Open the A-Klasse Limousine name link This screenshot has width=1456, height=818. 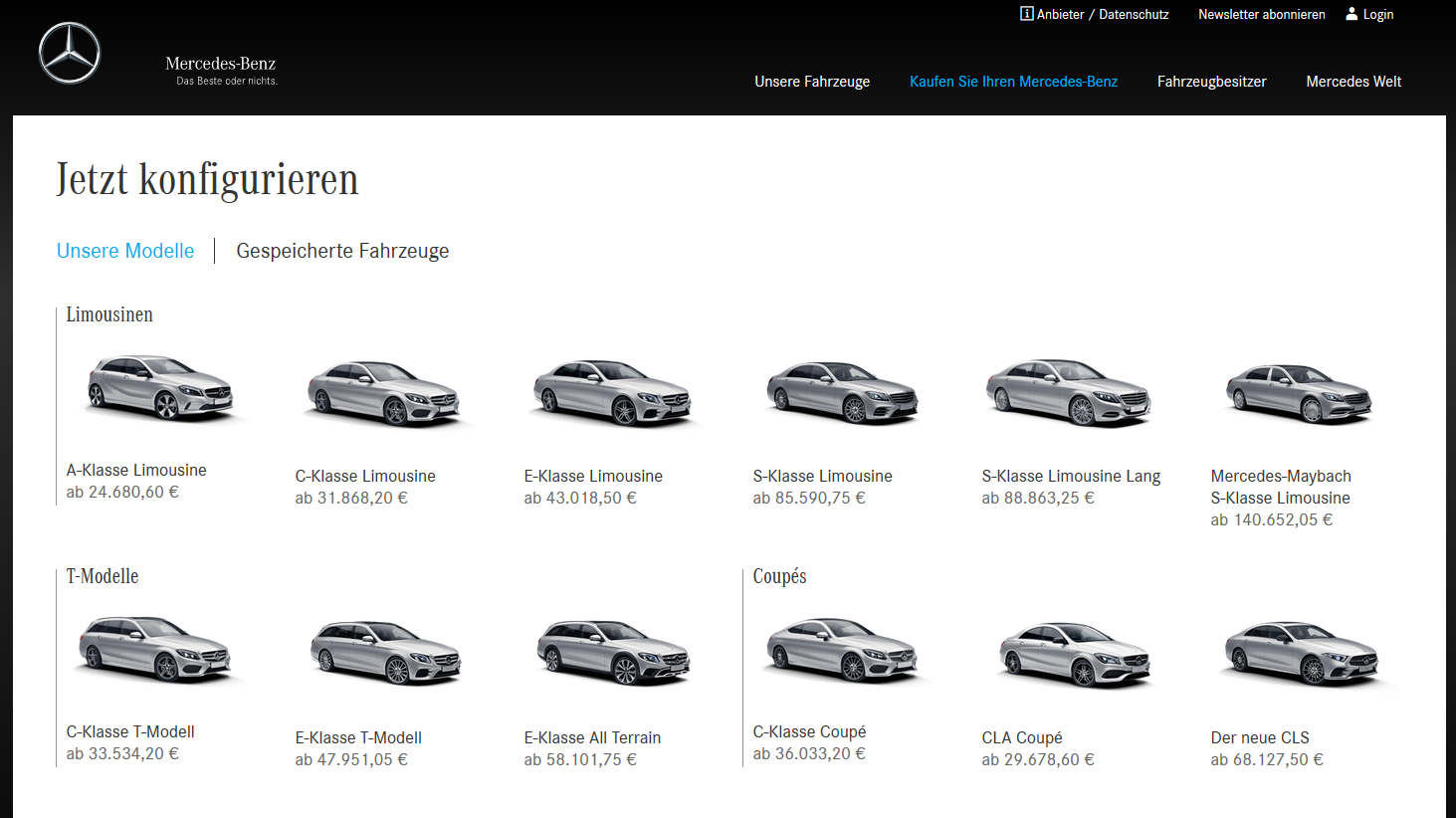point(136,470)
